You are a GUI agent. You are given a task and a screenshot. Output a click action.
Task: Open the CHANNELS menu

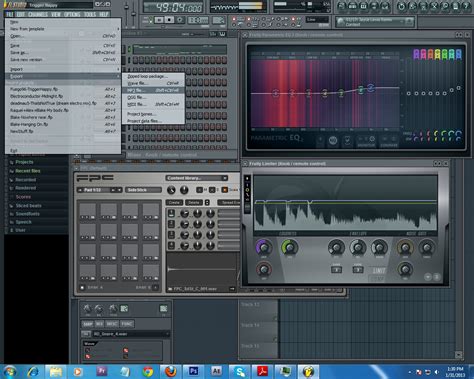pyautogui.click(x=37, y=14)
